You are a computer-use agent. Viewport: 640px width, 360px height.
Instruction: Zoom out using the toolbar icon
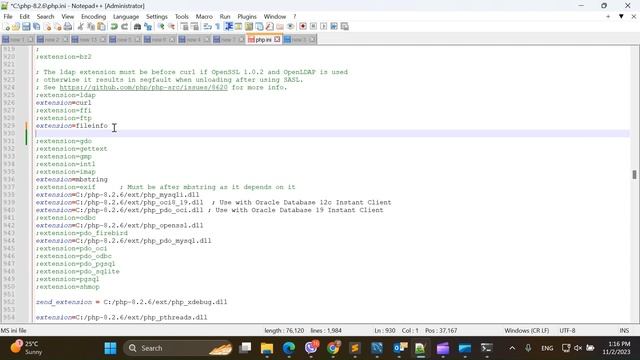[x=171, y=27]
